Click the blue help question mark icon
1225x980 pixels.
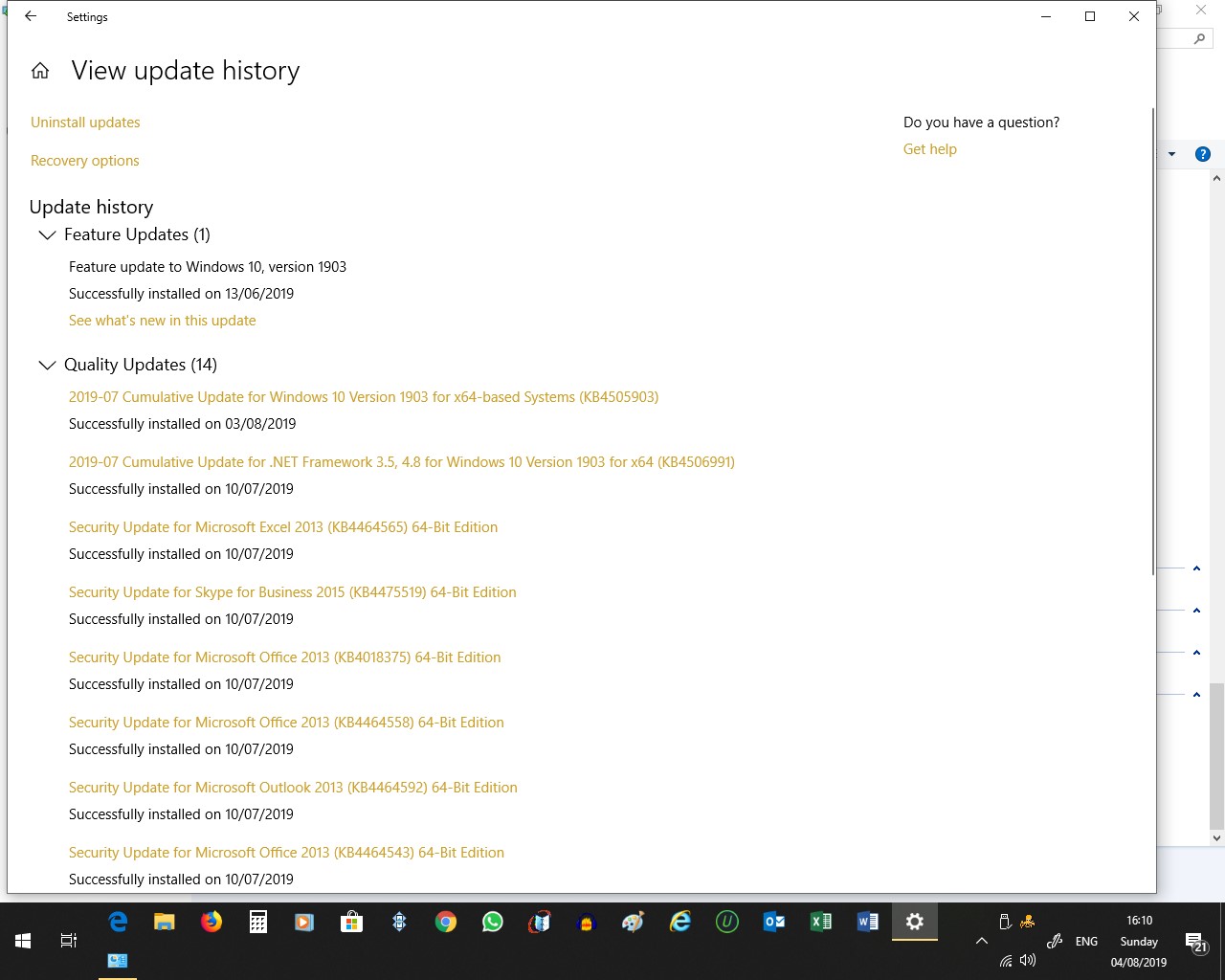(x=1203, y=154)
